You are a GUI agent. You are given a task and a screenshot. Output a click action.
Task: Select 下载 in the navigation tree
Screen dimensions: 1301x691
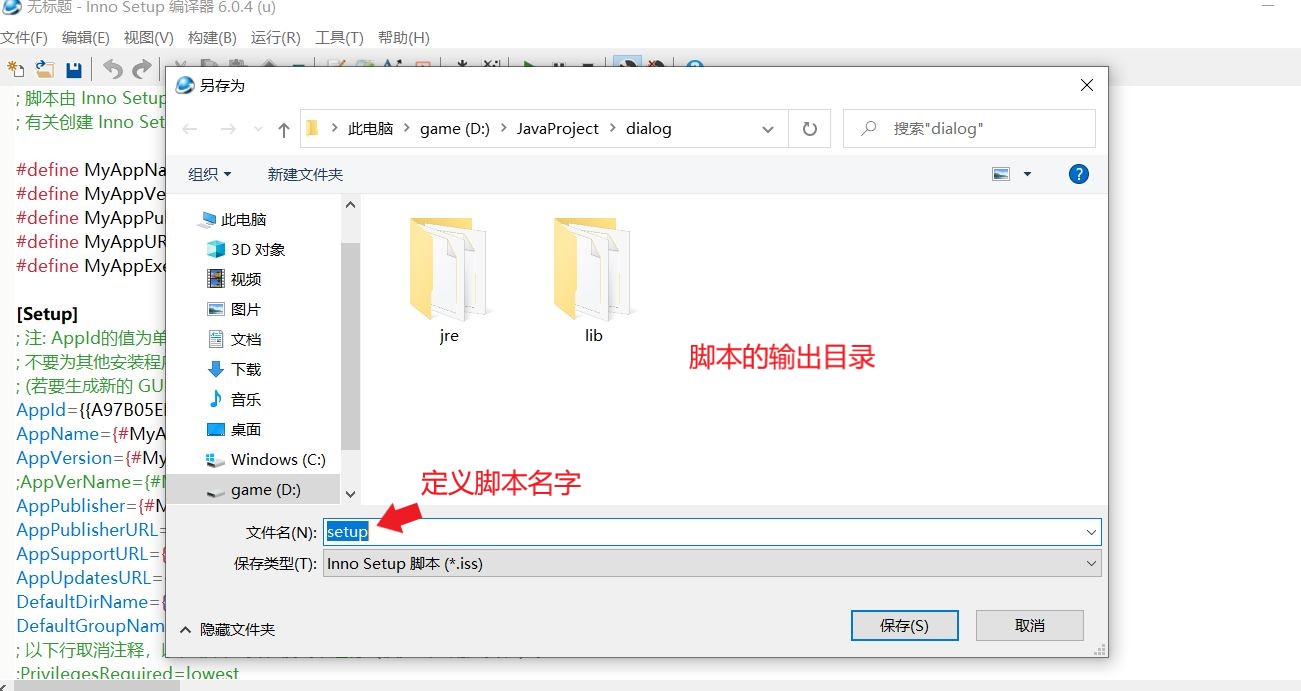234,369
